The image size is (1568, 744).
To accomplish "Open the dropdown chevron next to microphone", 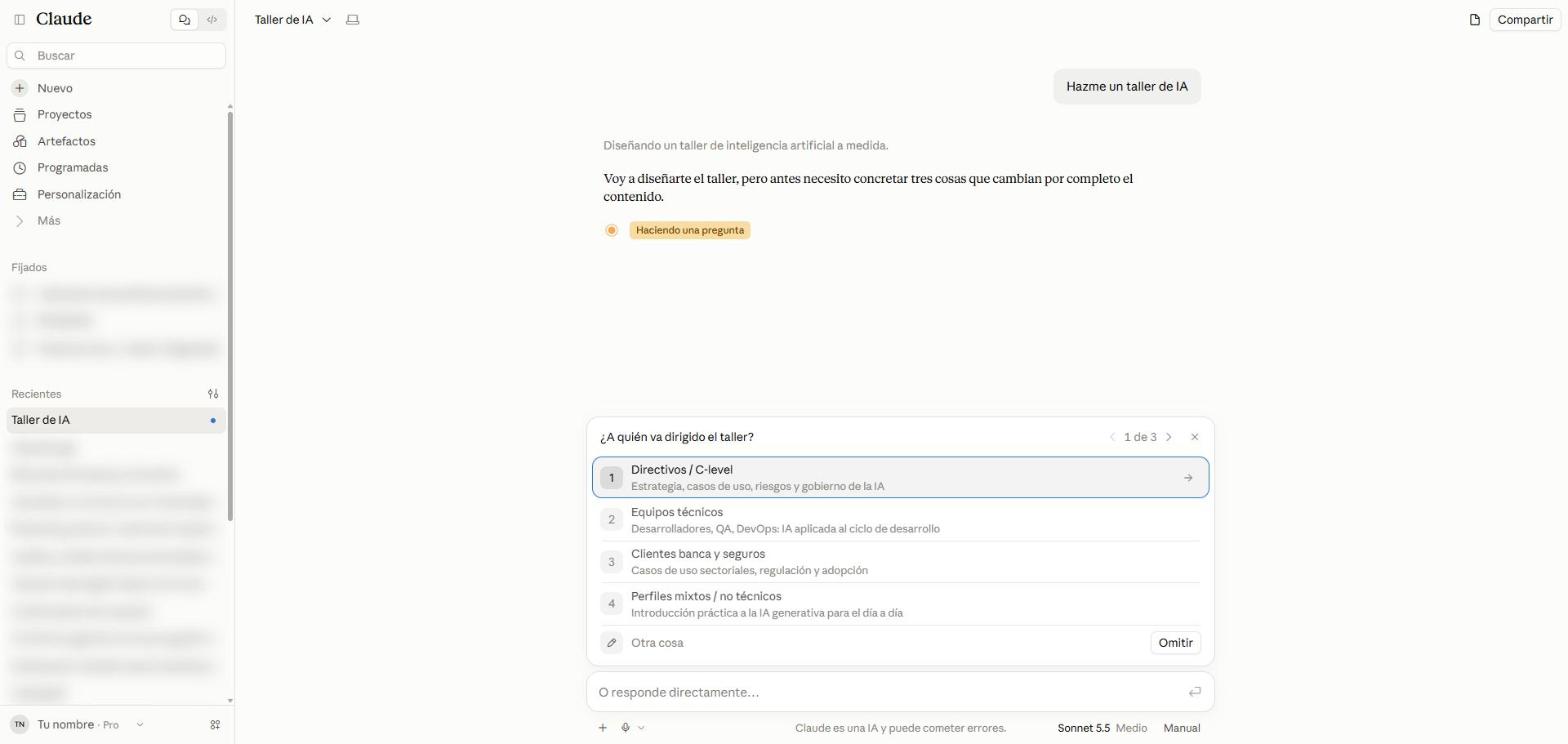I will pos(641,728).
